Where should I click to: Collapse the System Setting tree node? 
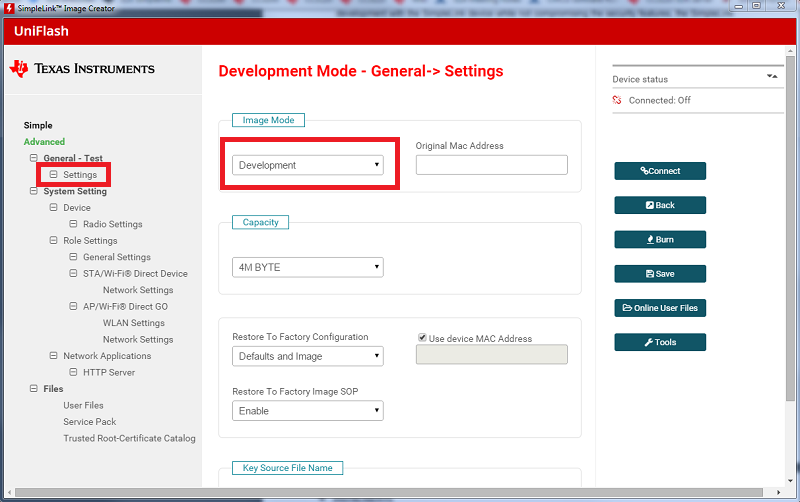34,191
